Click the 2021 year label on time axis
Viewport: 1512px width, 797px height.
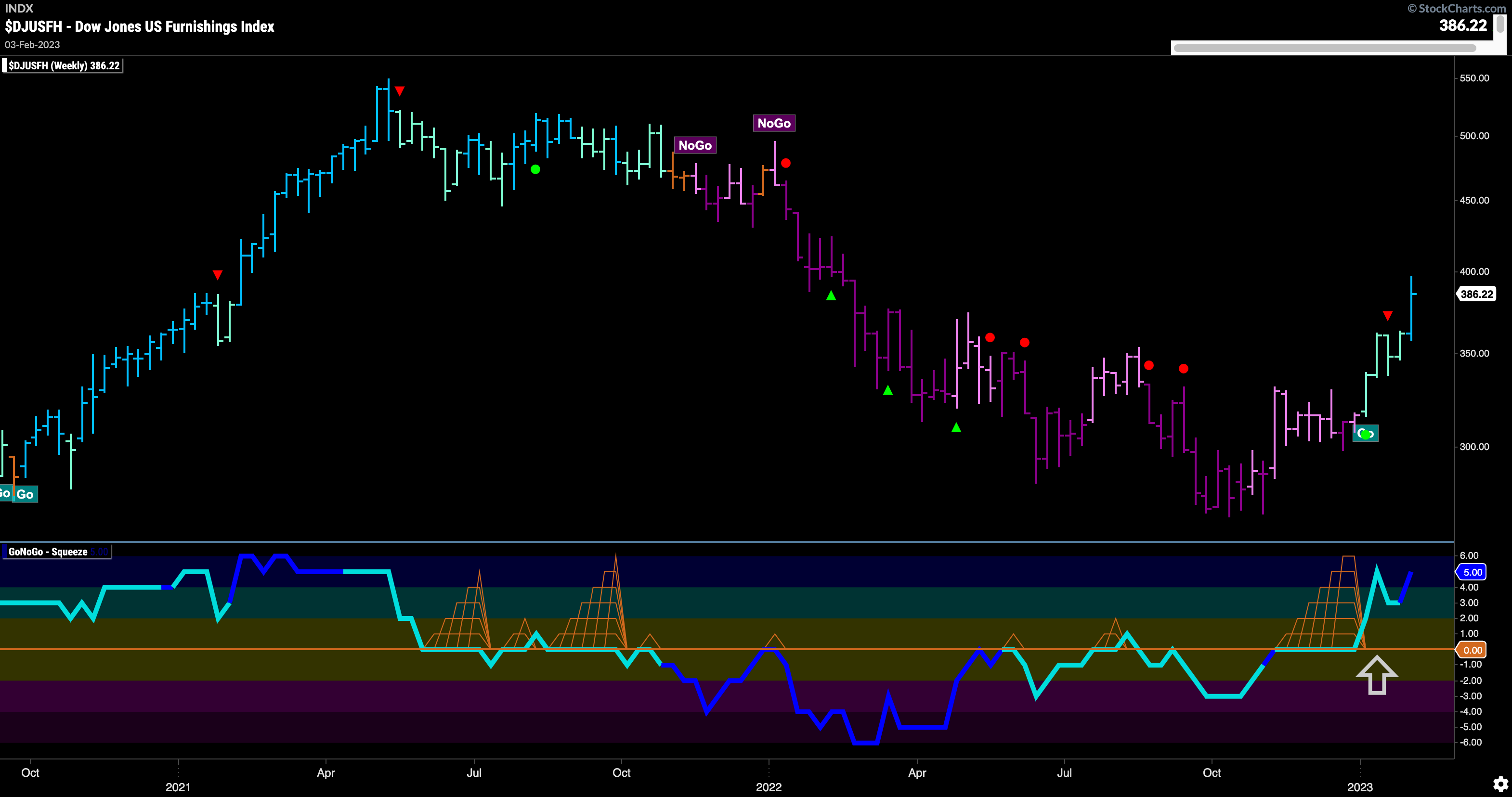(x=178, y=787)
